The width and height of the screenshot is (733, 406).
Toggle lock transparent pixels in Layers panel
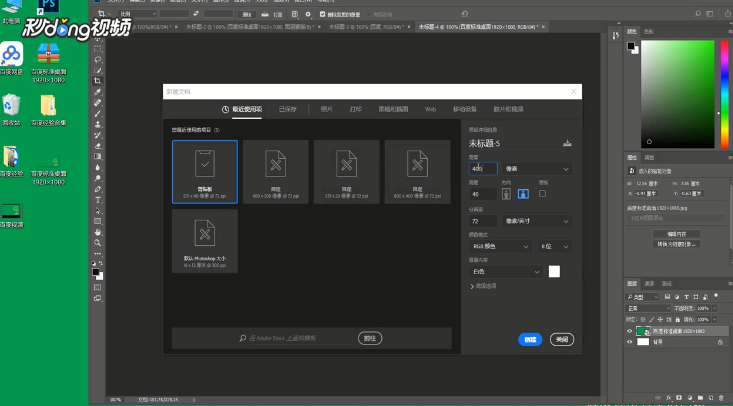click(x=643, y=319)
